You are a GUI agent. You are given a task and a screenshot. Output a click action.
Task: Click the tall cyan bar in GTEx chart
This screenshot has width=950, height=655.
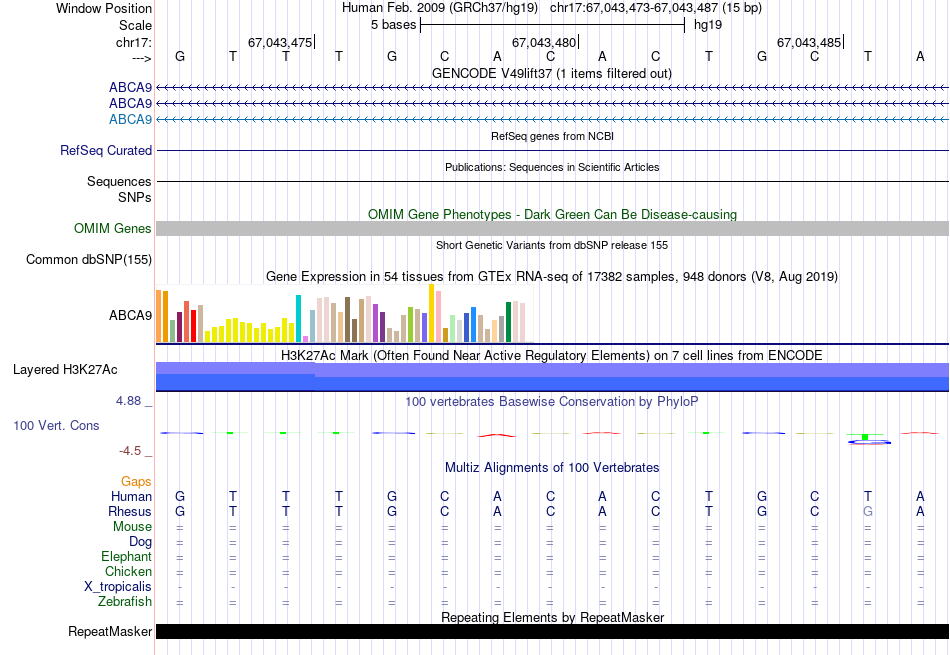tap(298, 319)
